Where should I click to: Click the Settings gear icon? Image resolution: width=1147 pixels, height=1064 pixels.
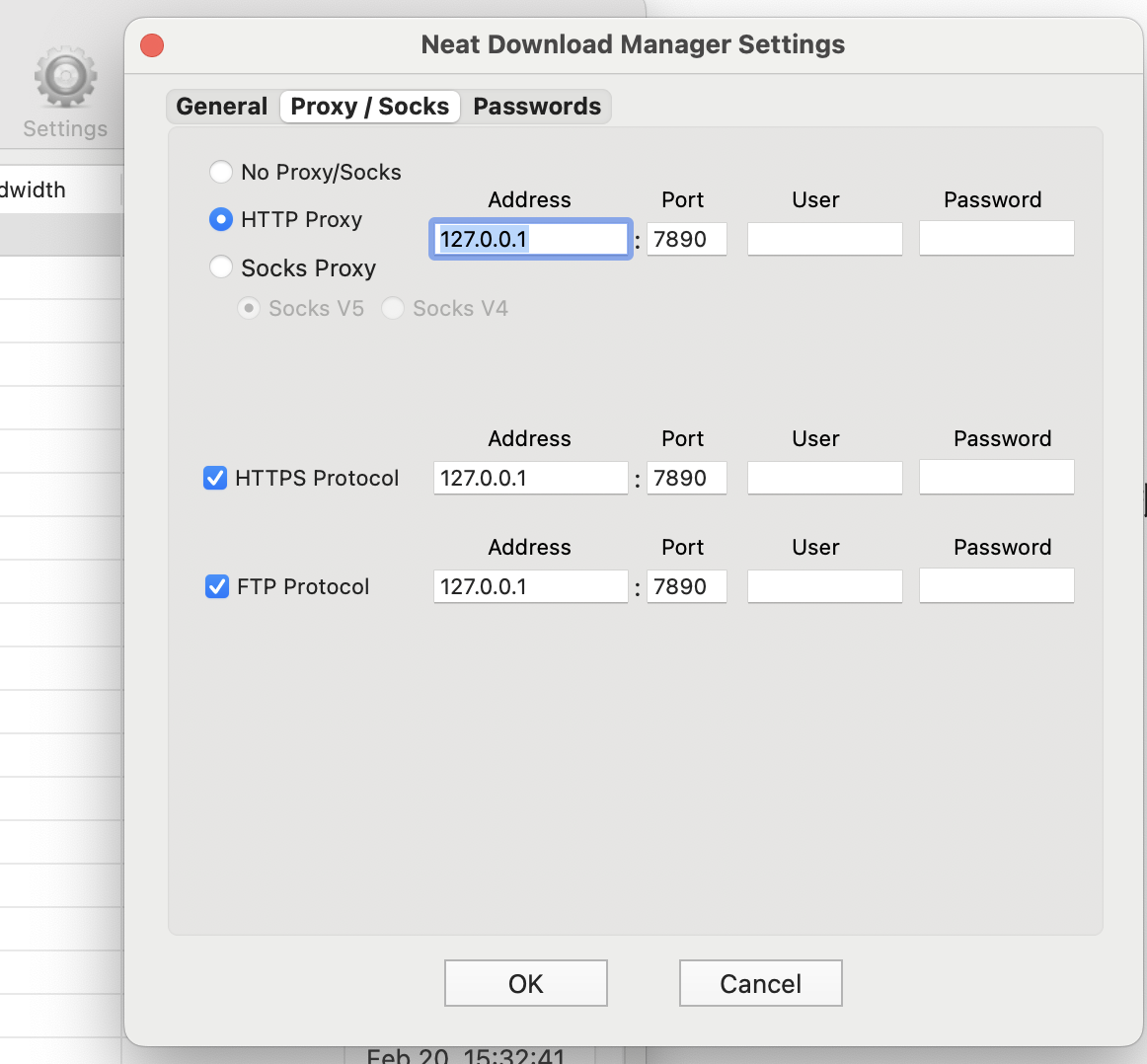(65, 77)
